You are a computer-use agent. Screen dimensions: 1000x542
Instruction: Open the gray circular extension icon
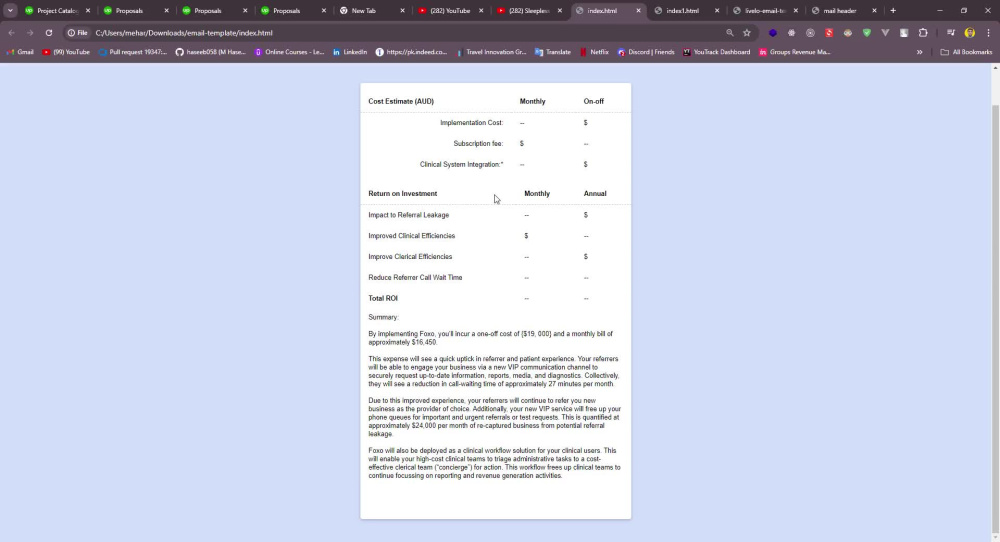(811, 33)
